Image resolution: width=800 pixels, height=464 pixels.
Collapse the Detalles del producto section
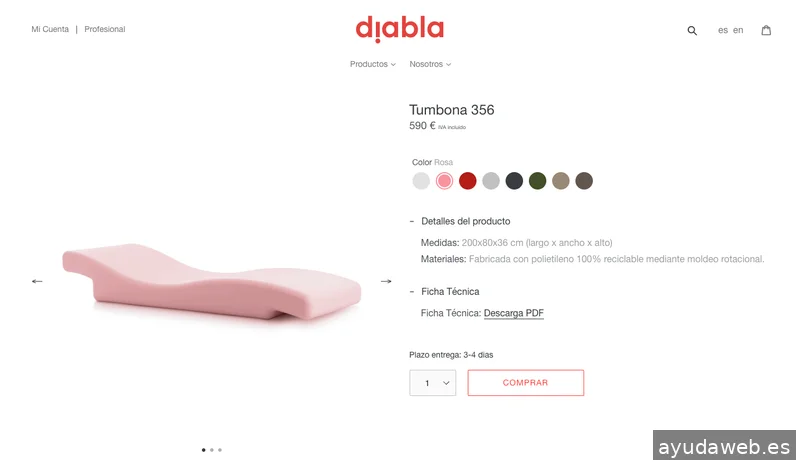tap(460, 221)
